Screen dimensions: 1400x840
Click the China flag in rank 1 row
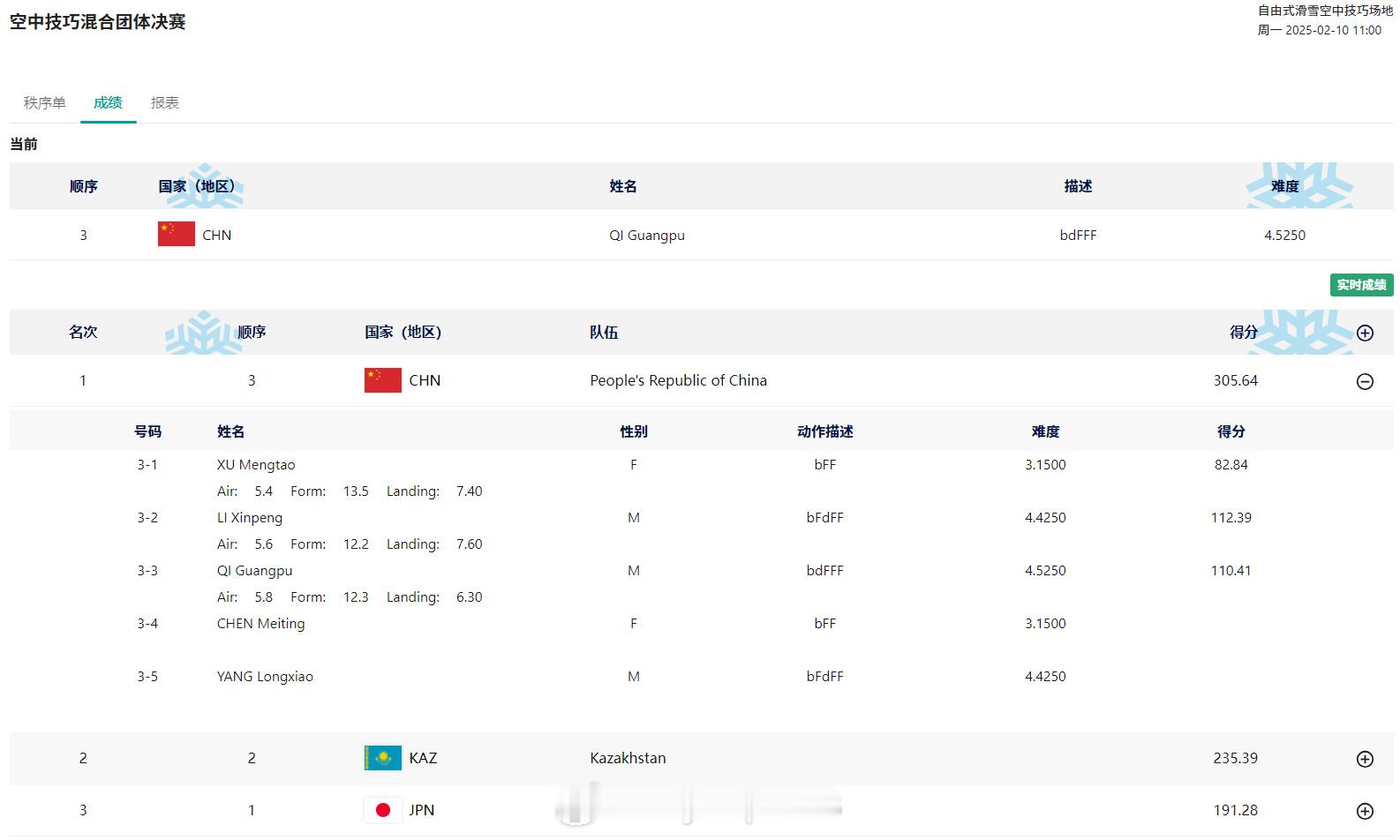point(383,380)
